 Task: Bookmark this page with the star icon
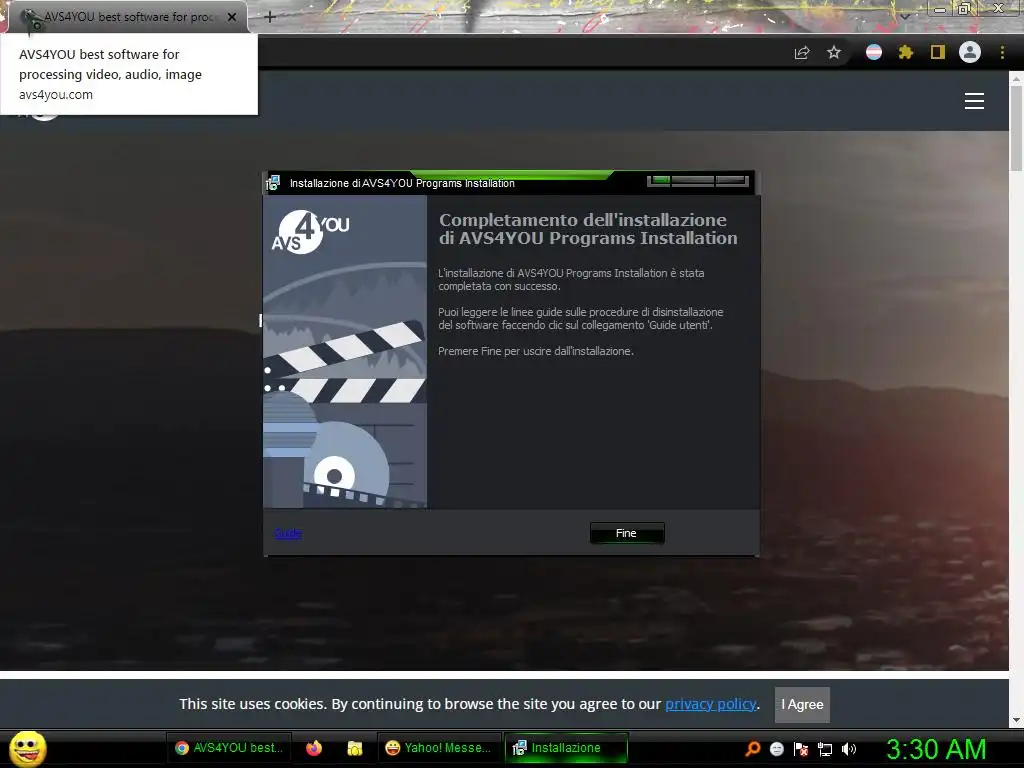click(834, 52)
